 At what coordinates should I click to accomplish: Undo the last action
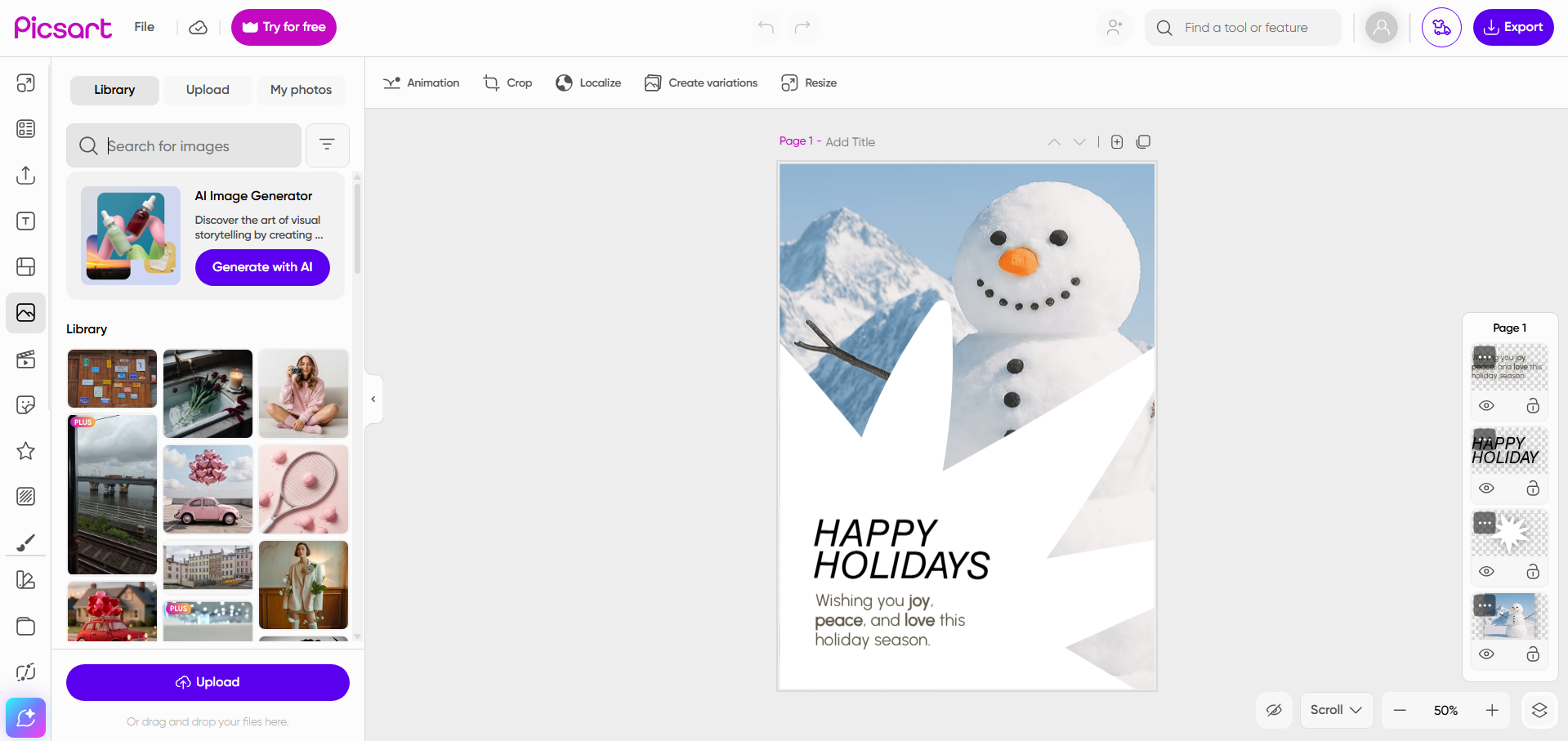click(x=766, y=27)
